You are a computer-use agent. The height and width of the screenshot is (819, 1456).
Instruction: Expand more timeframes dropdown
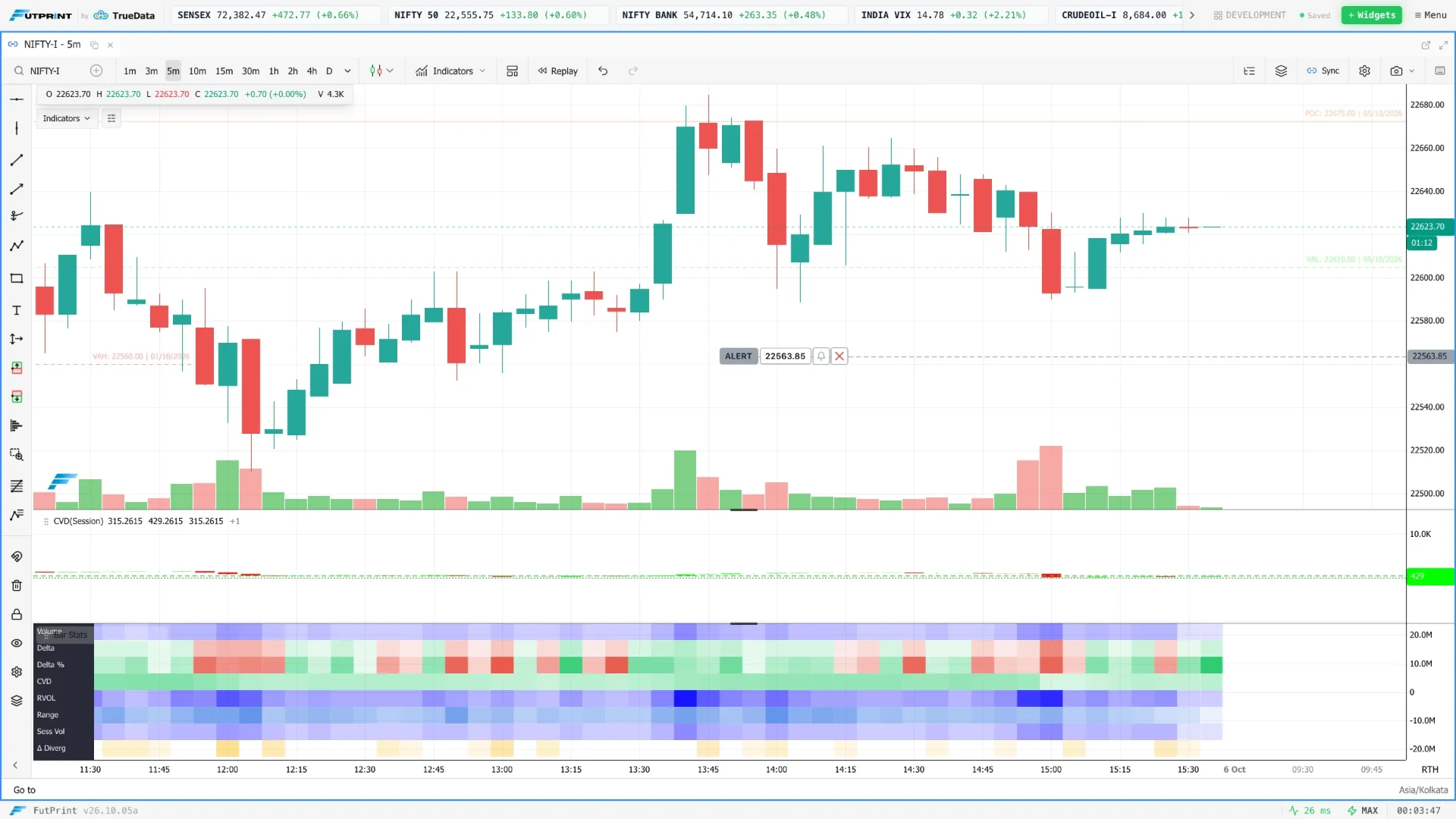(348, 71)
